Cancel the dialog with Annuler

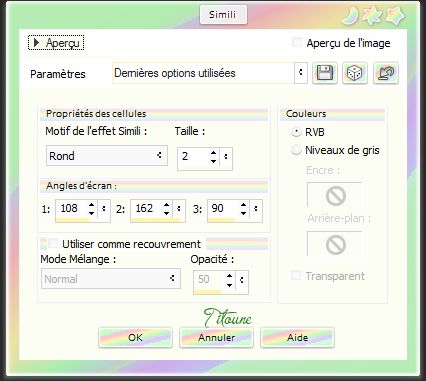click(216, 338)
